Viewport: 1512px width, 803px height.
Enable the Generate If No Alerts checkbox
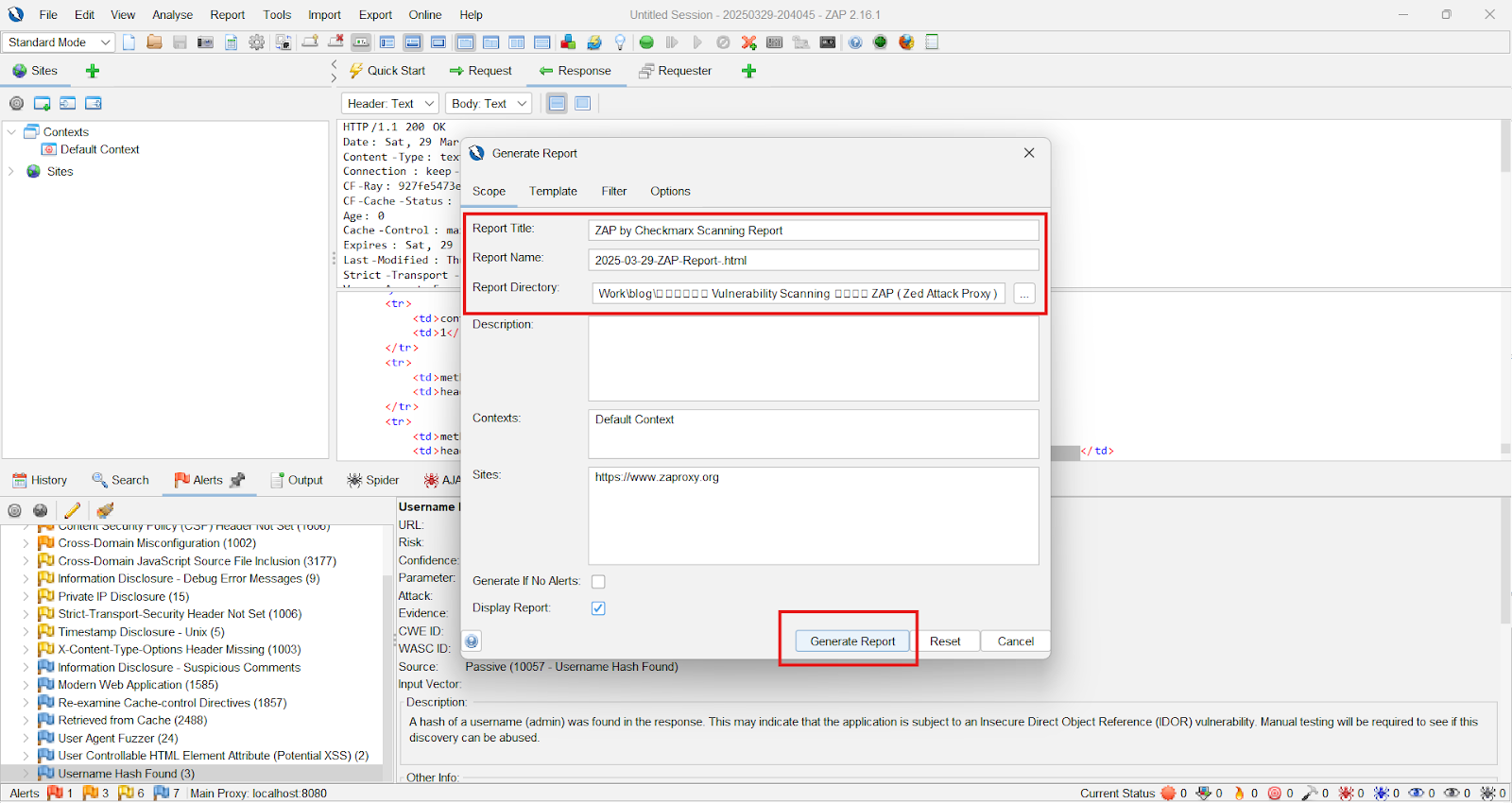(x=598, y=582)
